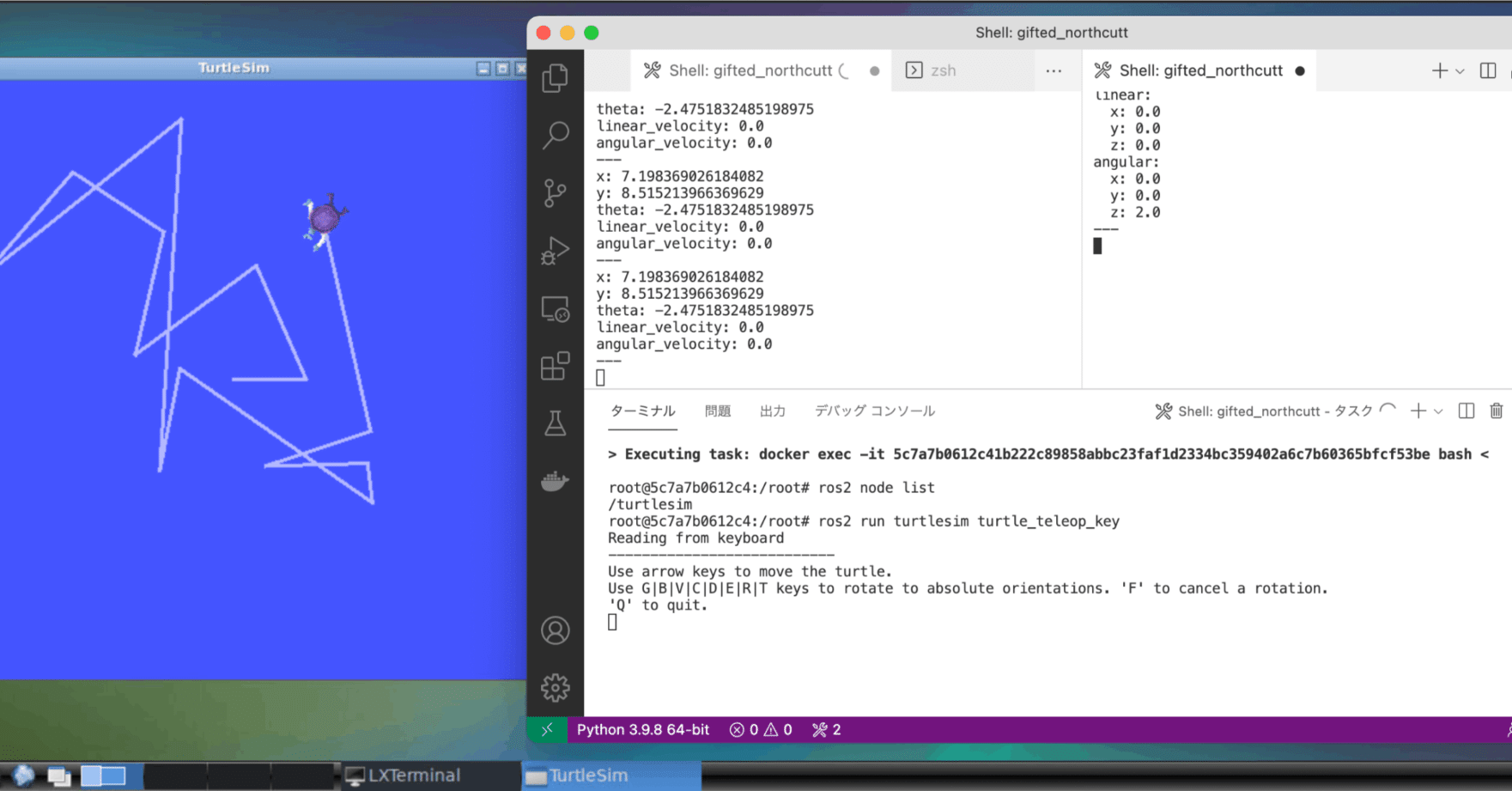Kill the terminal with the trash icon
1512x791 pixels.
tap(1497, 411)
